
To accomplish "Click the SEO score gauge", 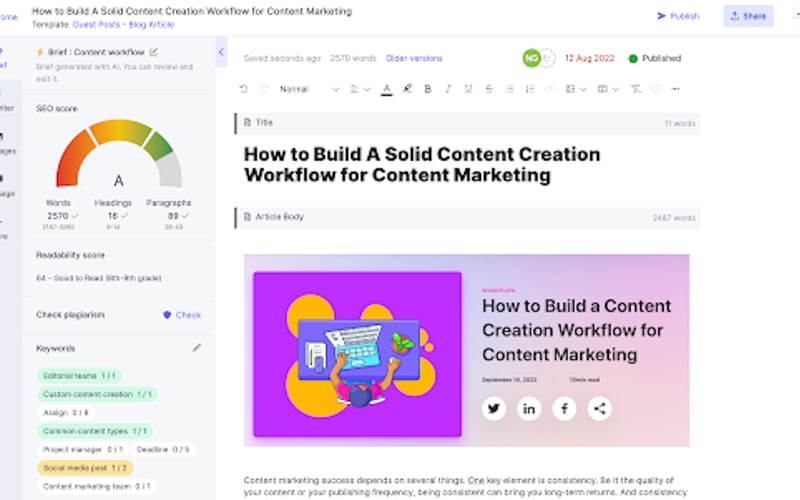I will [119, 153].
